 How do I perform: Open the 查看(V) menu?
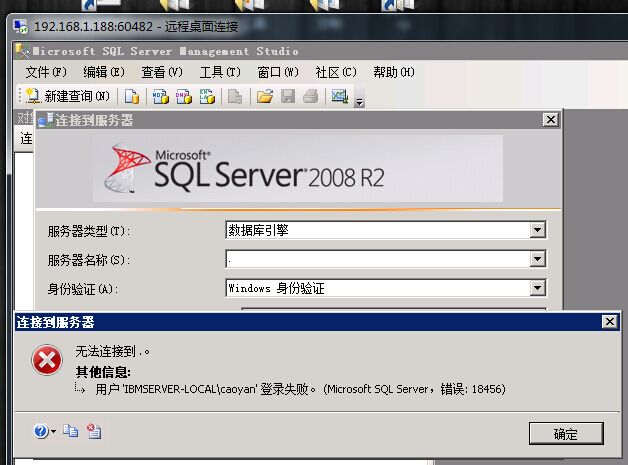(x=162, y=72)
